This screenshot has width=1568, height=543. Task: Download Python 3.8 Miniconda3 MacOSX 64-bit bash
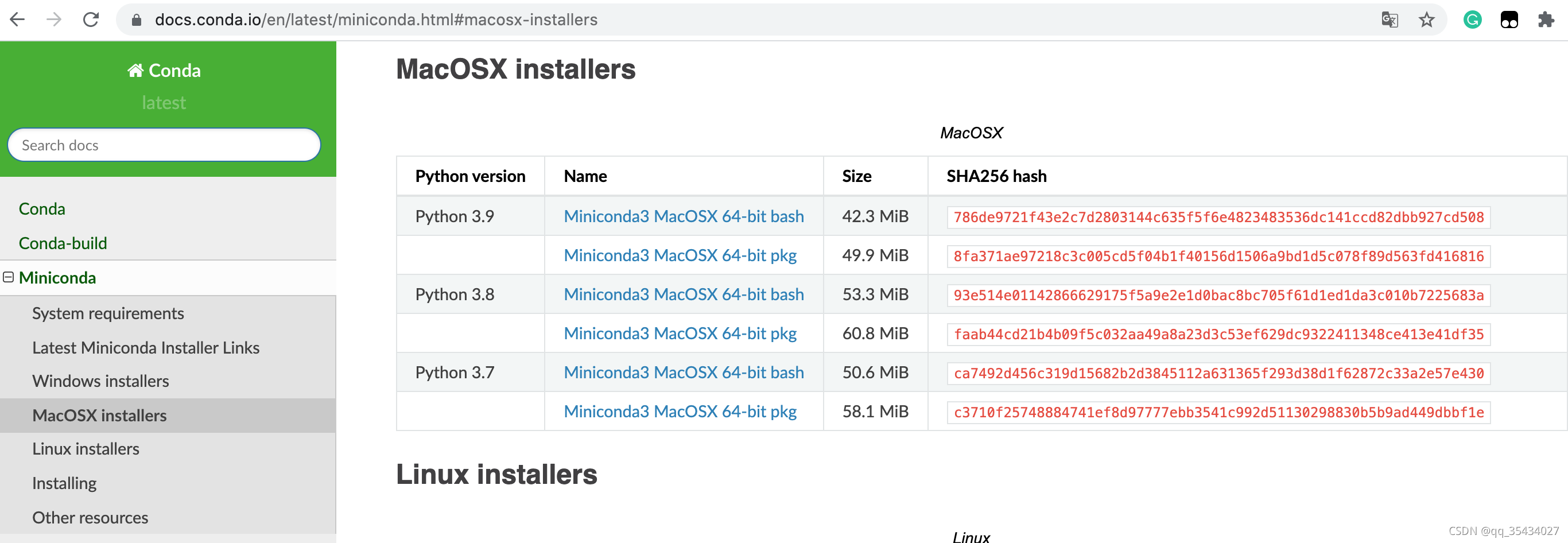click(x=684, y=294)
